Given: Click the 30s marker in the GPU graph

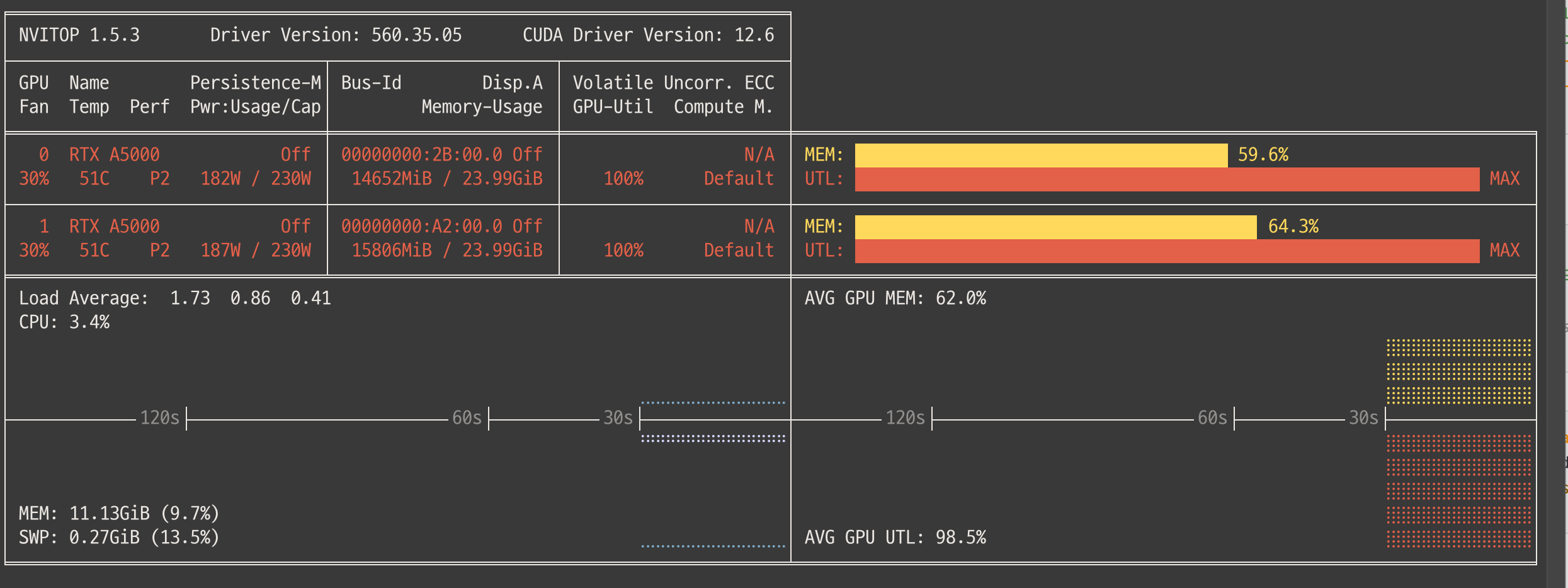Looking at the screenshot, I should [x=1363, y=418].
